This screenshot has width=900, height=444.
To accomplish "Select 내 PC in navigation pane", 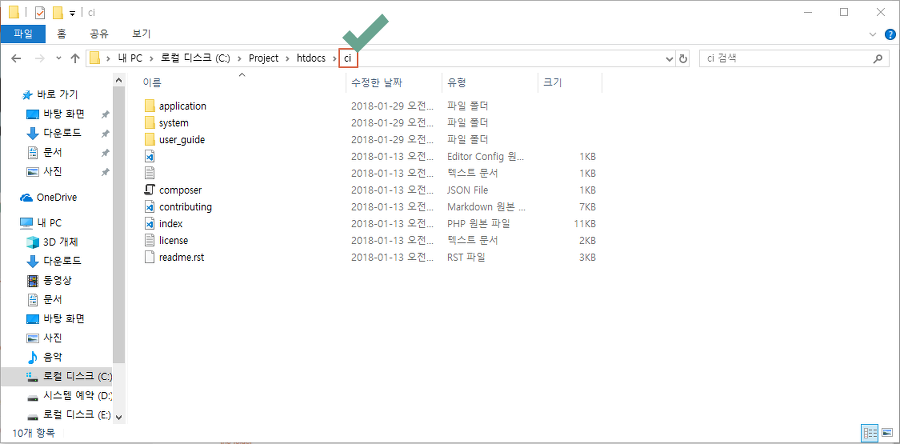I will [49, 223].
